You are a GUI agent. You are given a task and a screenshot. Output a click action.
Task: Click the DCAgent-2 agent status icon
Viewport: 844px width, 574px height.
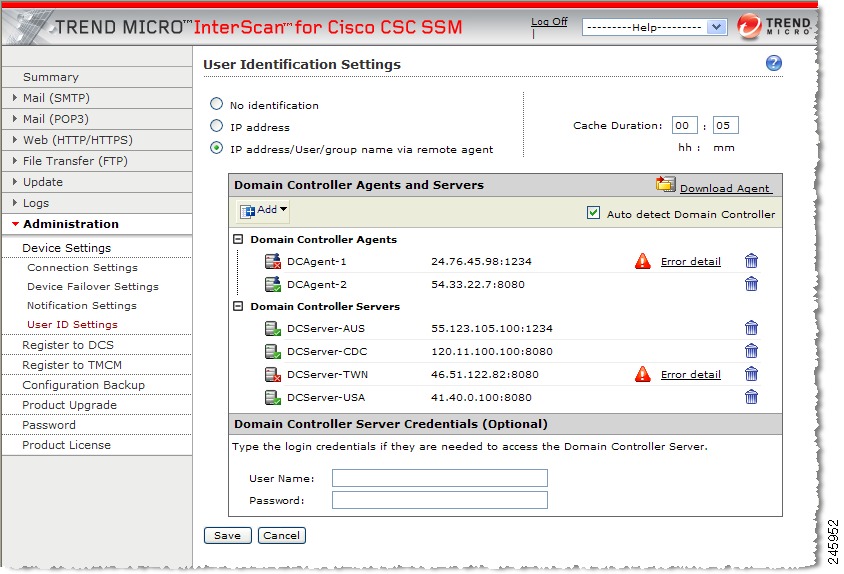coord(273,284)
